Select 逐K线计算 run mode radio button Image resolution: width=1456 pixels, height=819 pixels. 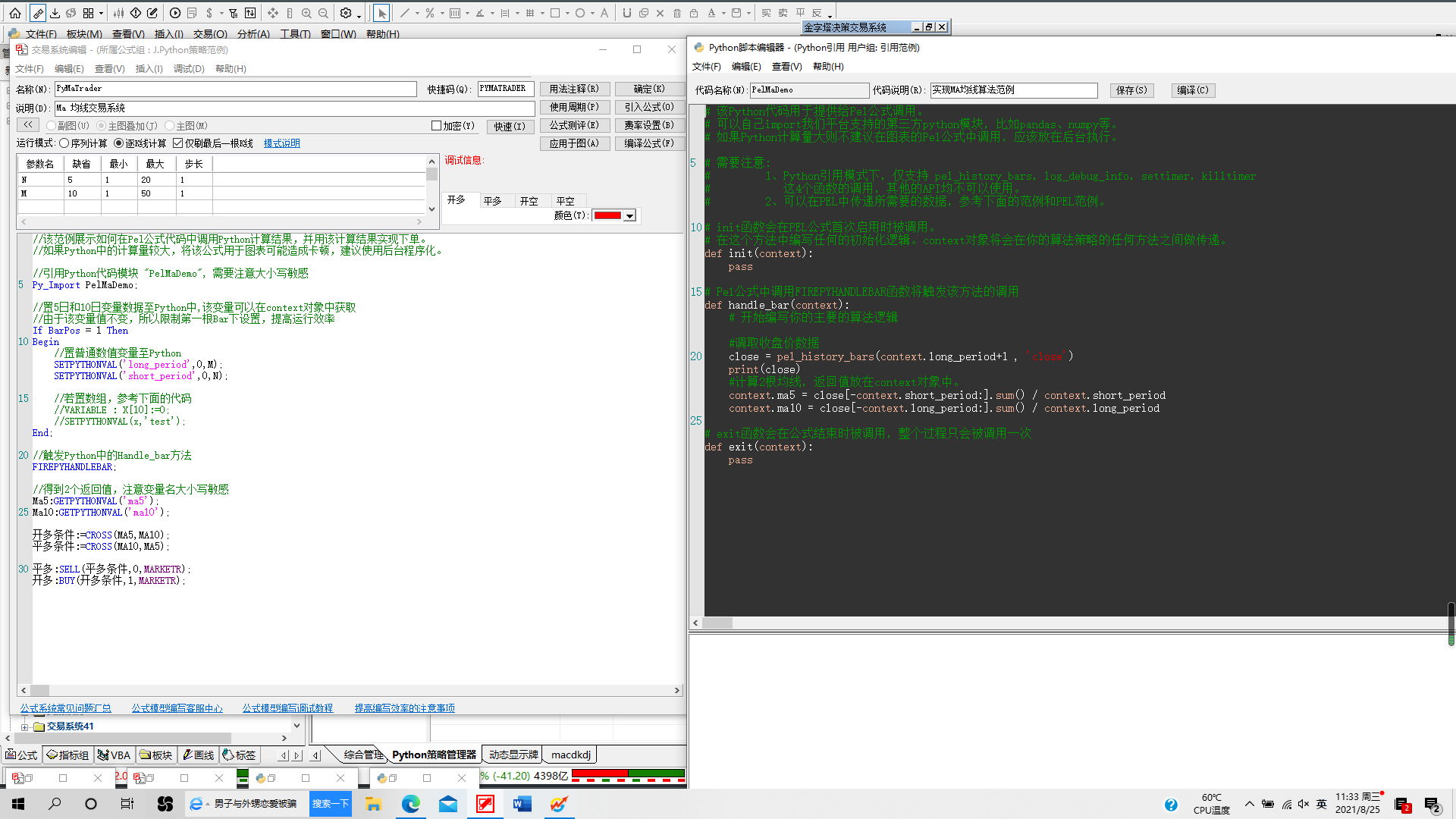pyautogui.click(x=118, y=143)
